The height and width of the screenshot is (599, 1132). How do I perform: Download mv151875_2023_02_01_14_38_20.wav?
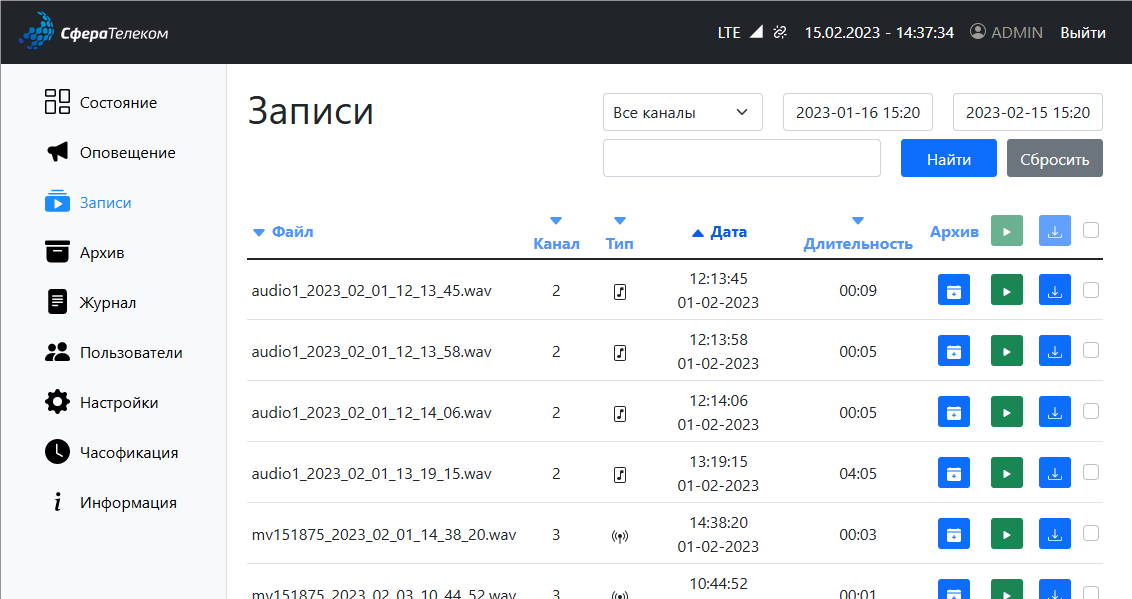tap(1055, 534)
